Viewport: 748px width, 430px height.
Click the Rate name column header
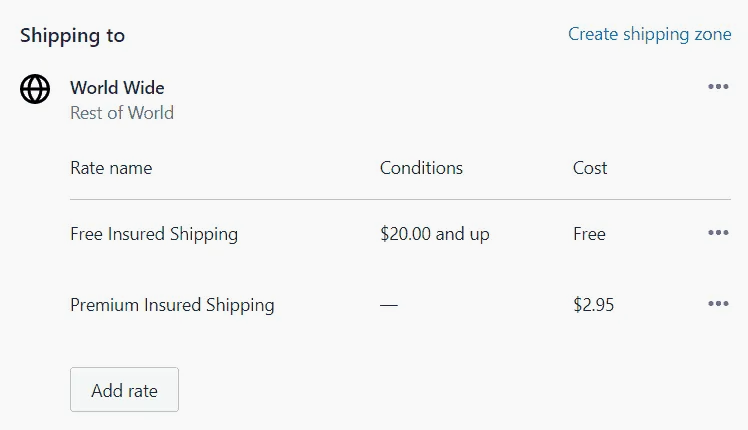pyautogui.click(x=111, y=168)
